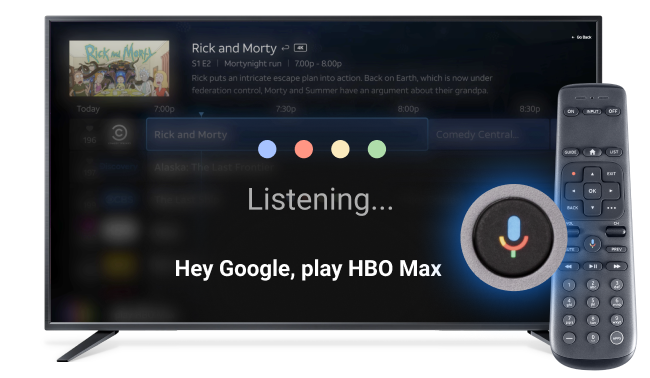Tap the dash button on the remote keypad

[x=569, y=338]
